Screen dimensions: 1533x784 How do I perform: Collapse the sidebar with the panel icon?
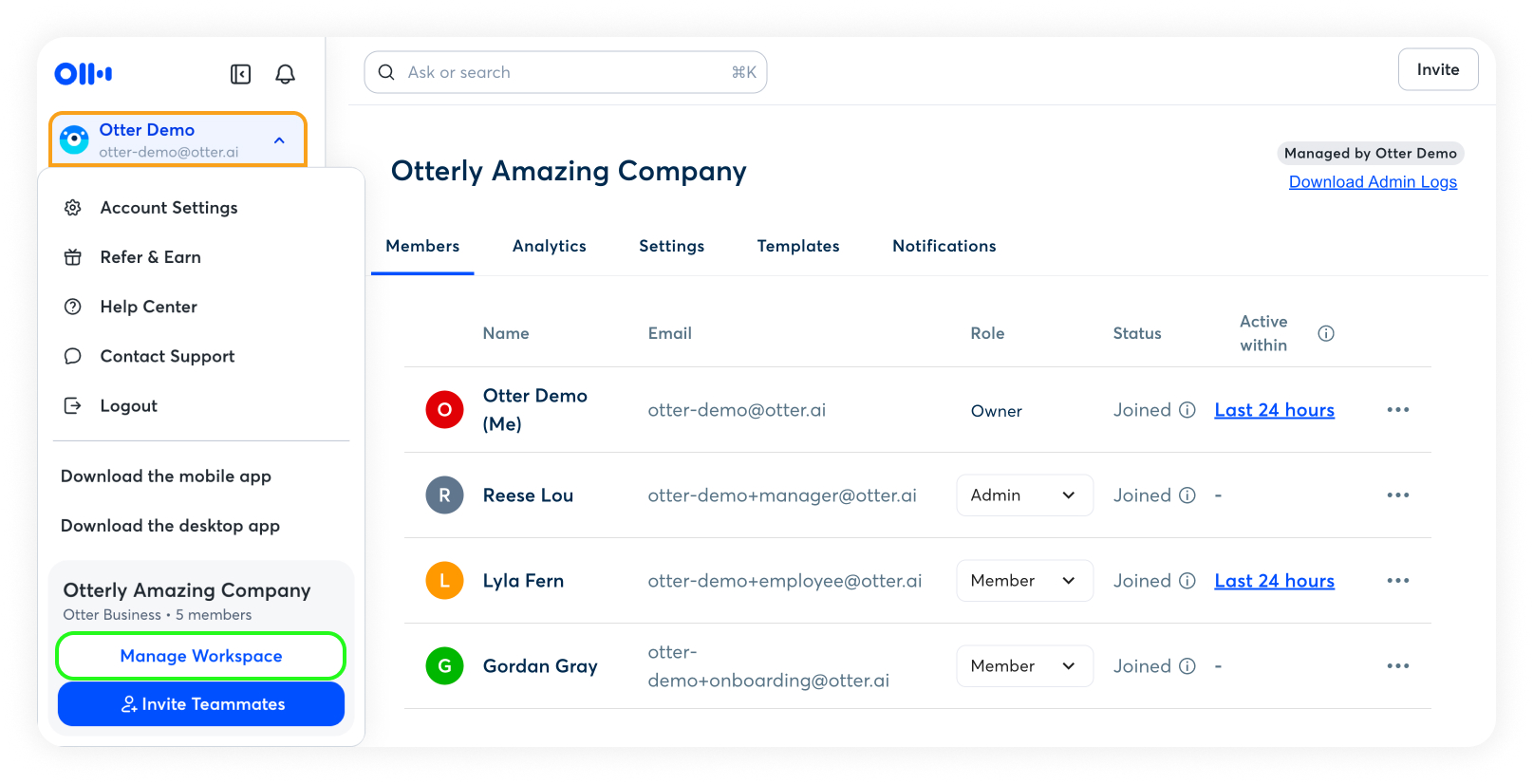(240, 74)
